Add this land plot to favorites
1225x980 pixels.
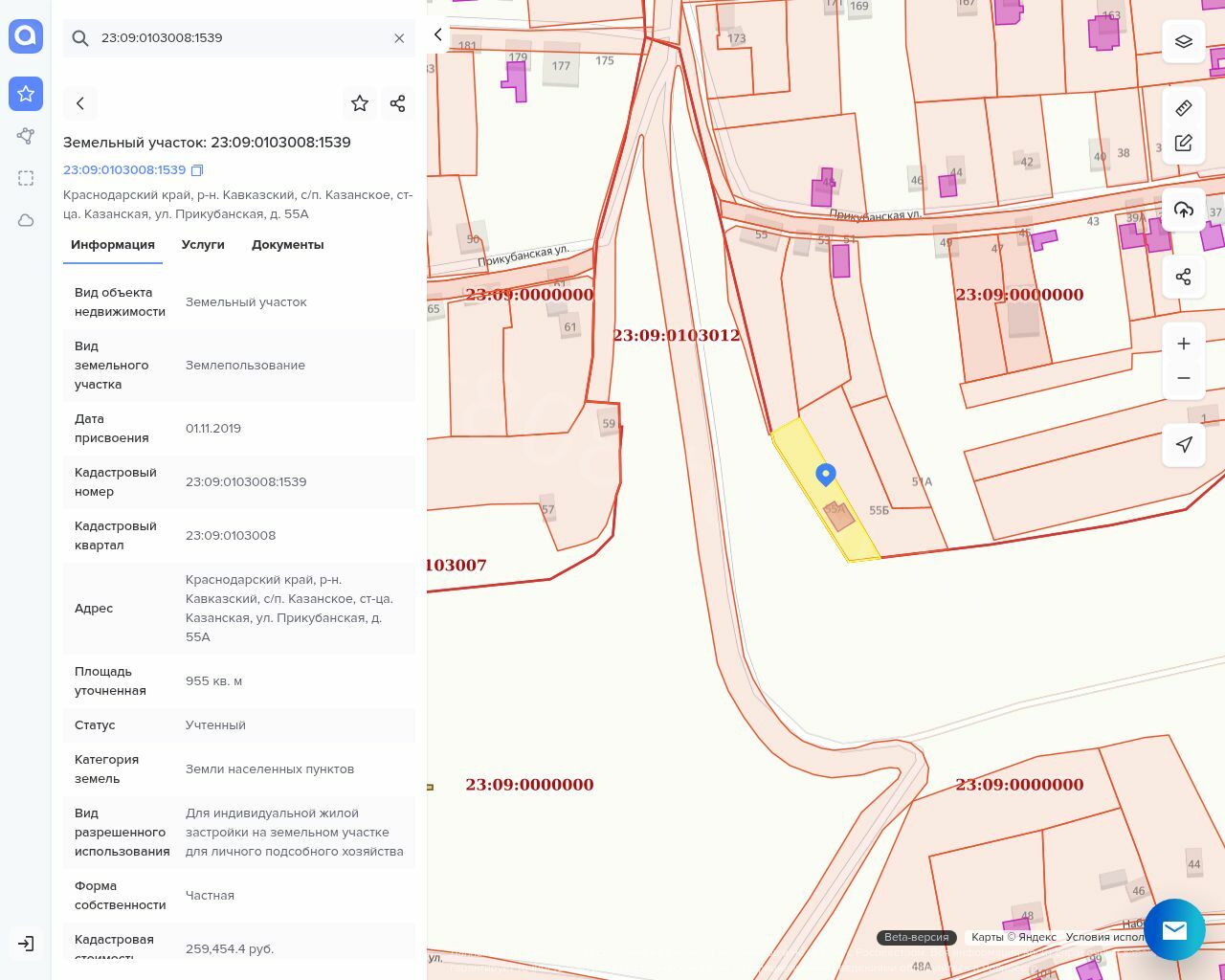tap(360, 103)
